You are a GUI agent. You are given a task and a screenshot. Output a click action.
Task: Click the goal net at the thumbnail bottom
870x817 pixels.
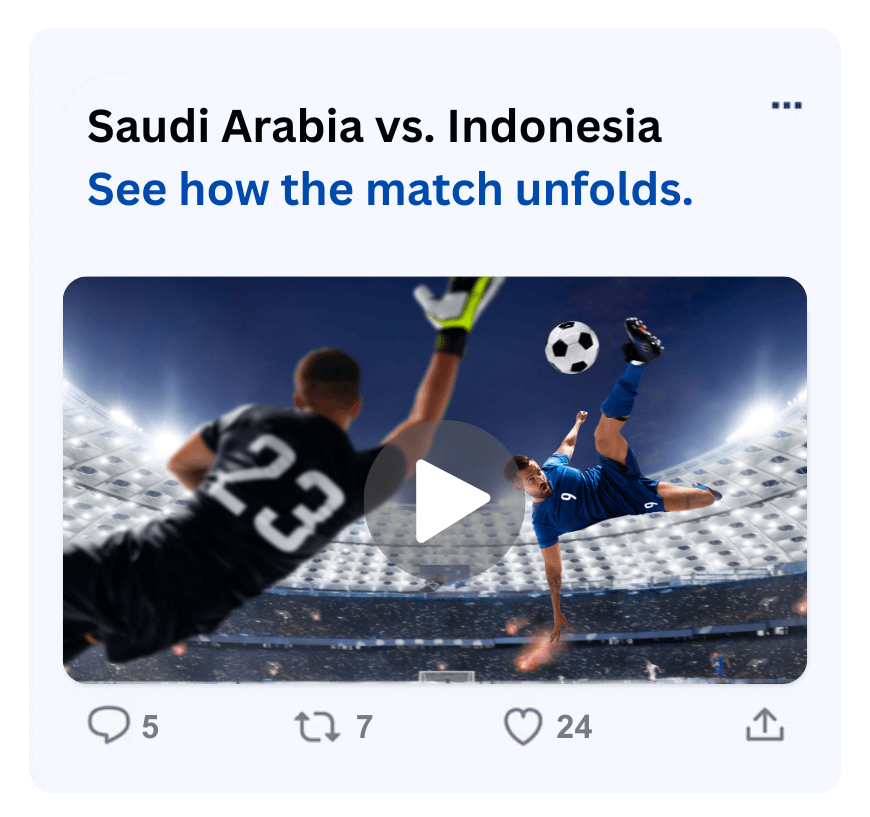tap(447, 677)
